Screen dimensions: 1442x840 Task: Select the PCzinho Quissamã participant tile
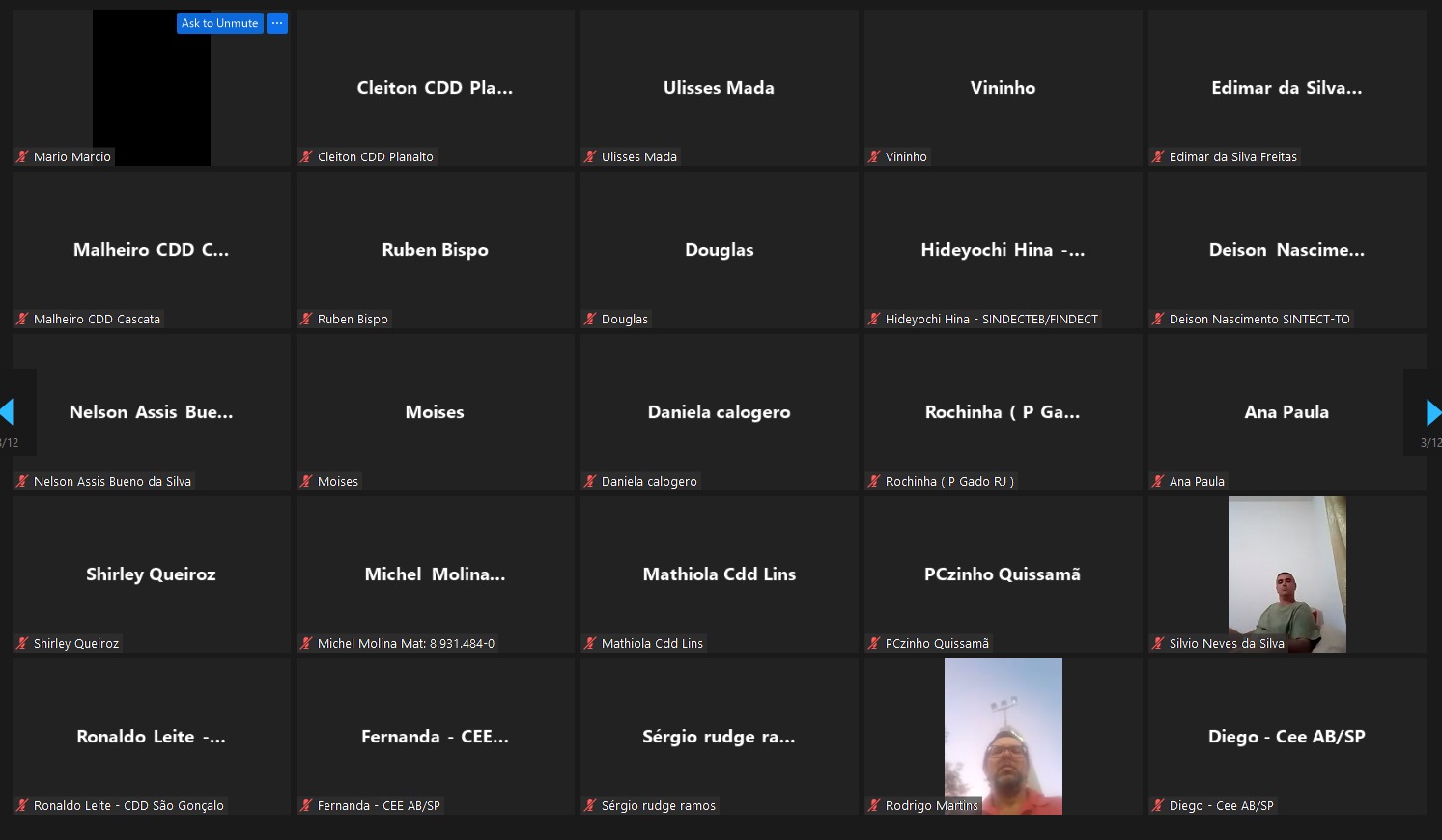pyautogui.click(x=1003, y=574)
